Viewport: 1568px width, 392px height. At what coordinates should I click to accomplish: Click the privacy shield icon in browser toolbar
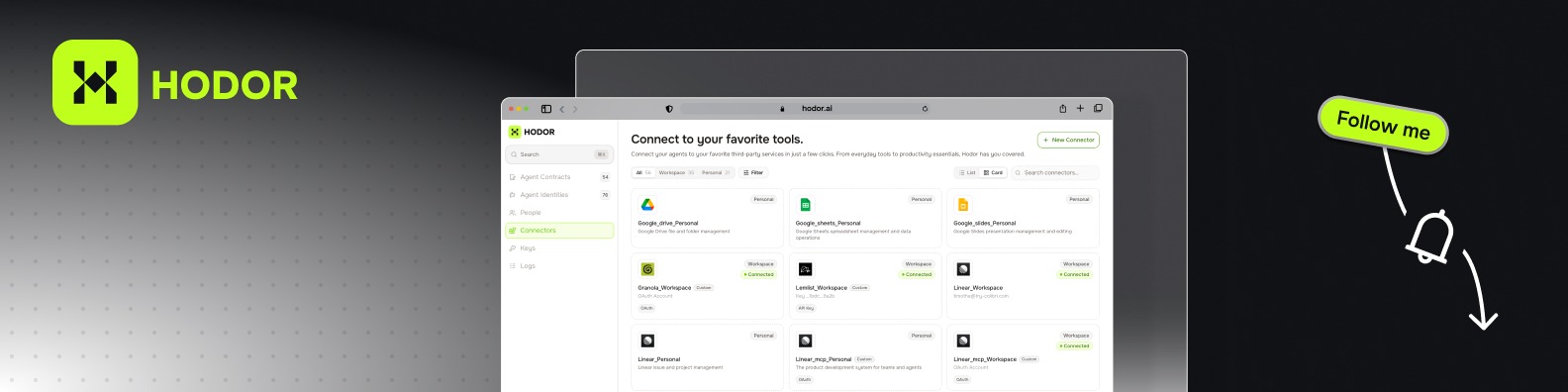[669, 109]
